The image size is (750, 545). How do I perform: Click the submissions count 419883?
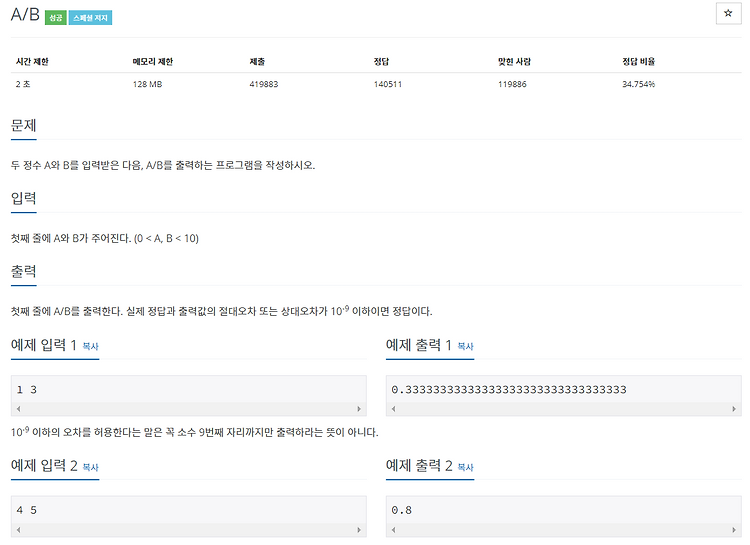(264, 84)
